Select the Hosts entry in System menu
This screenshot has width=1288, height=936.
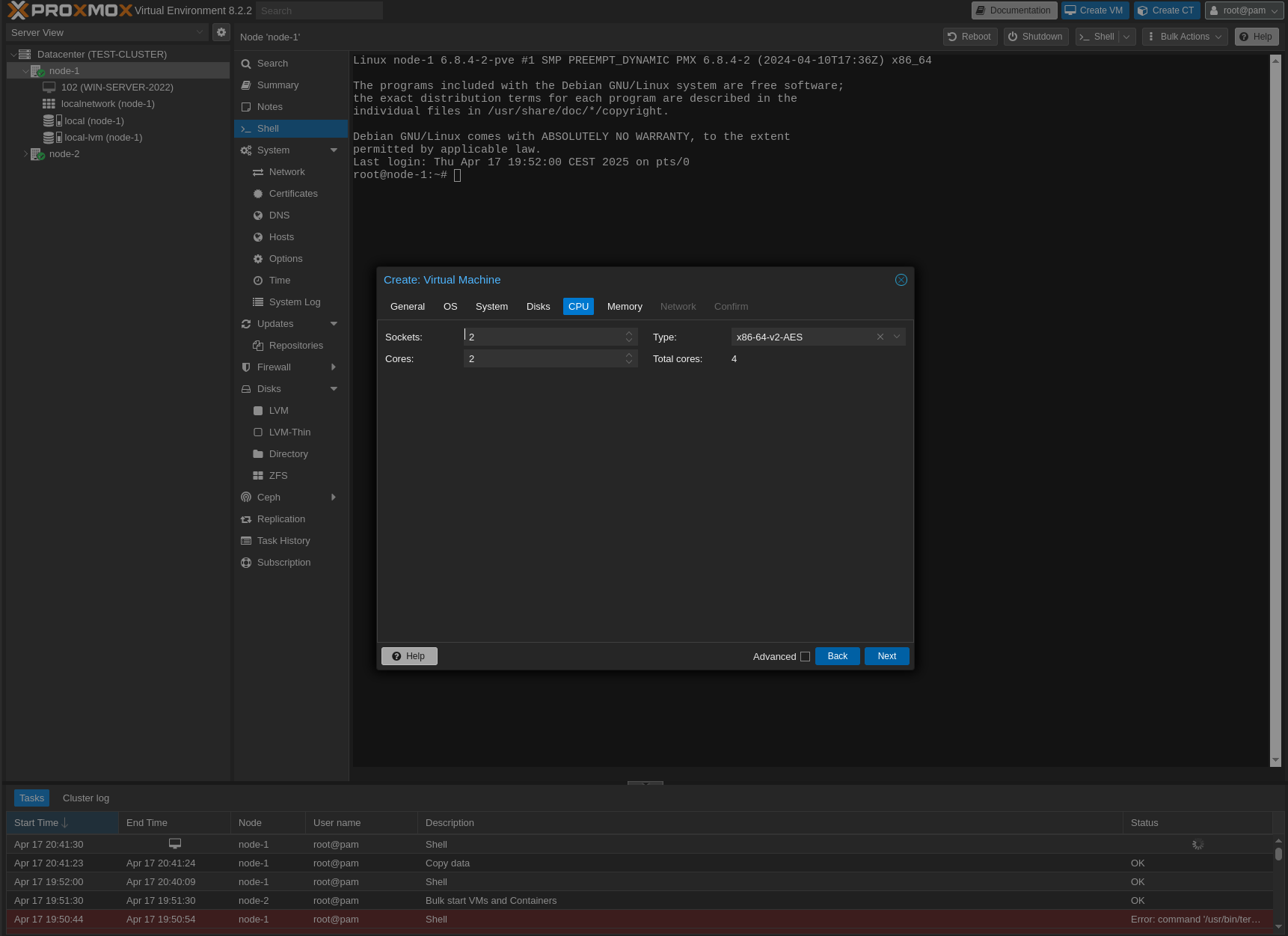click(281, 236)
